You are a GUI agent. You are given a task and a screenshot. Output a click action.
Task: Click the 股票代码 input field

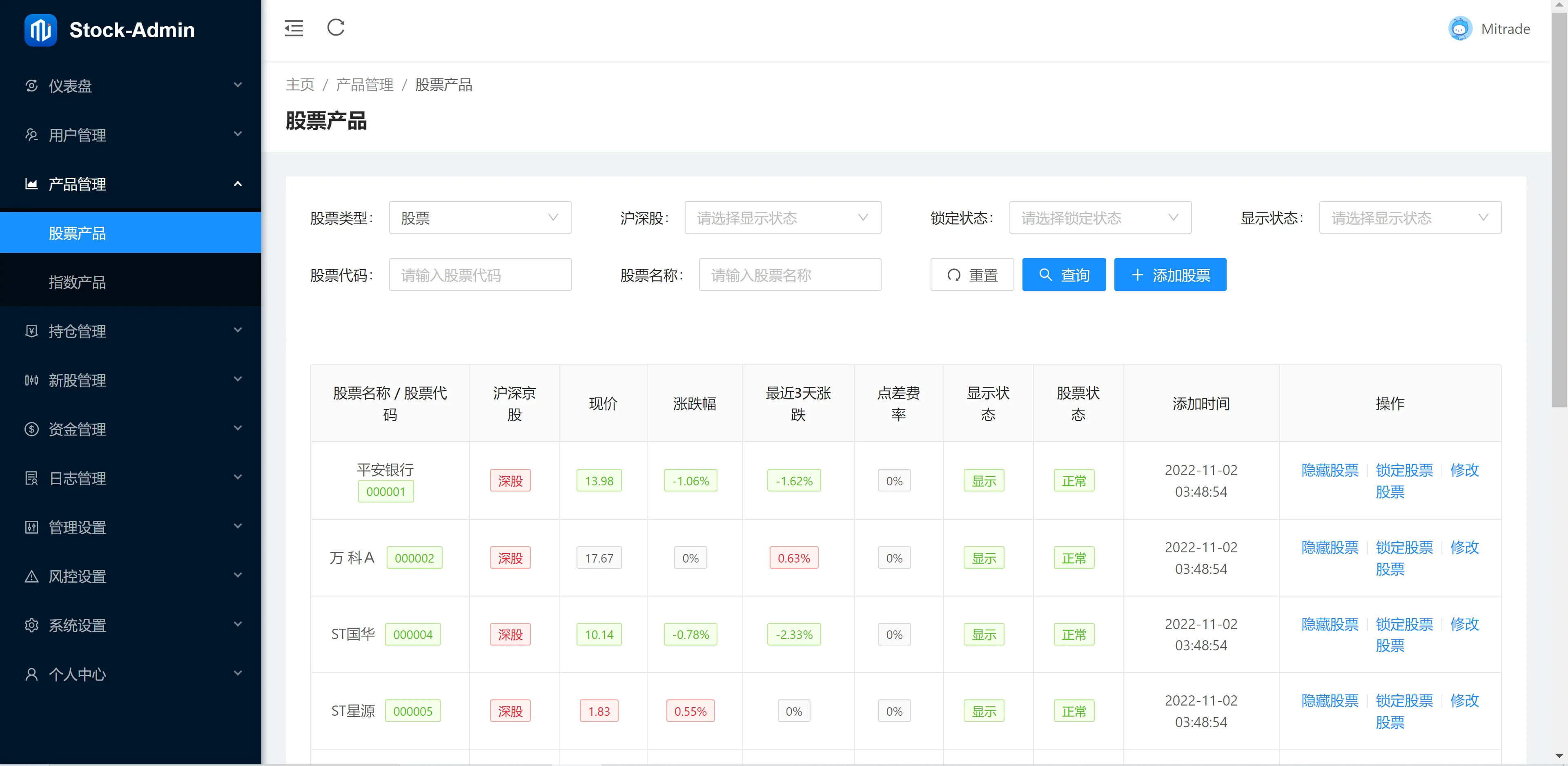click(x=480, y=275)
